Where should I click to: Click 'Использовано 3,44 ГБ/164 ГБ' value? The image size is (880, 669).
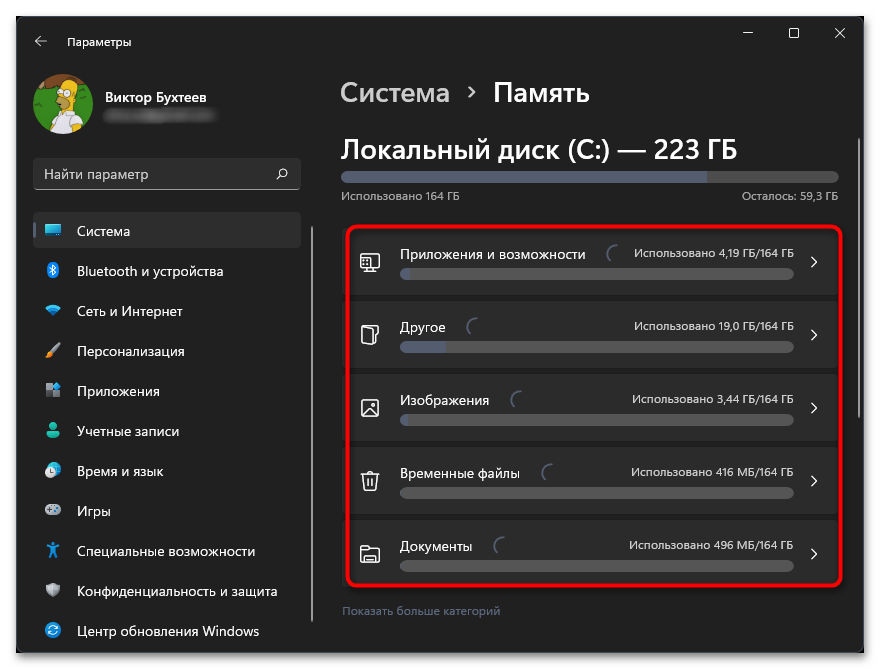click(x=712, y=399)
